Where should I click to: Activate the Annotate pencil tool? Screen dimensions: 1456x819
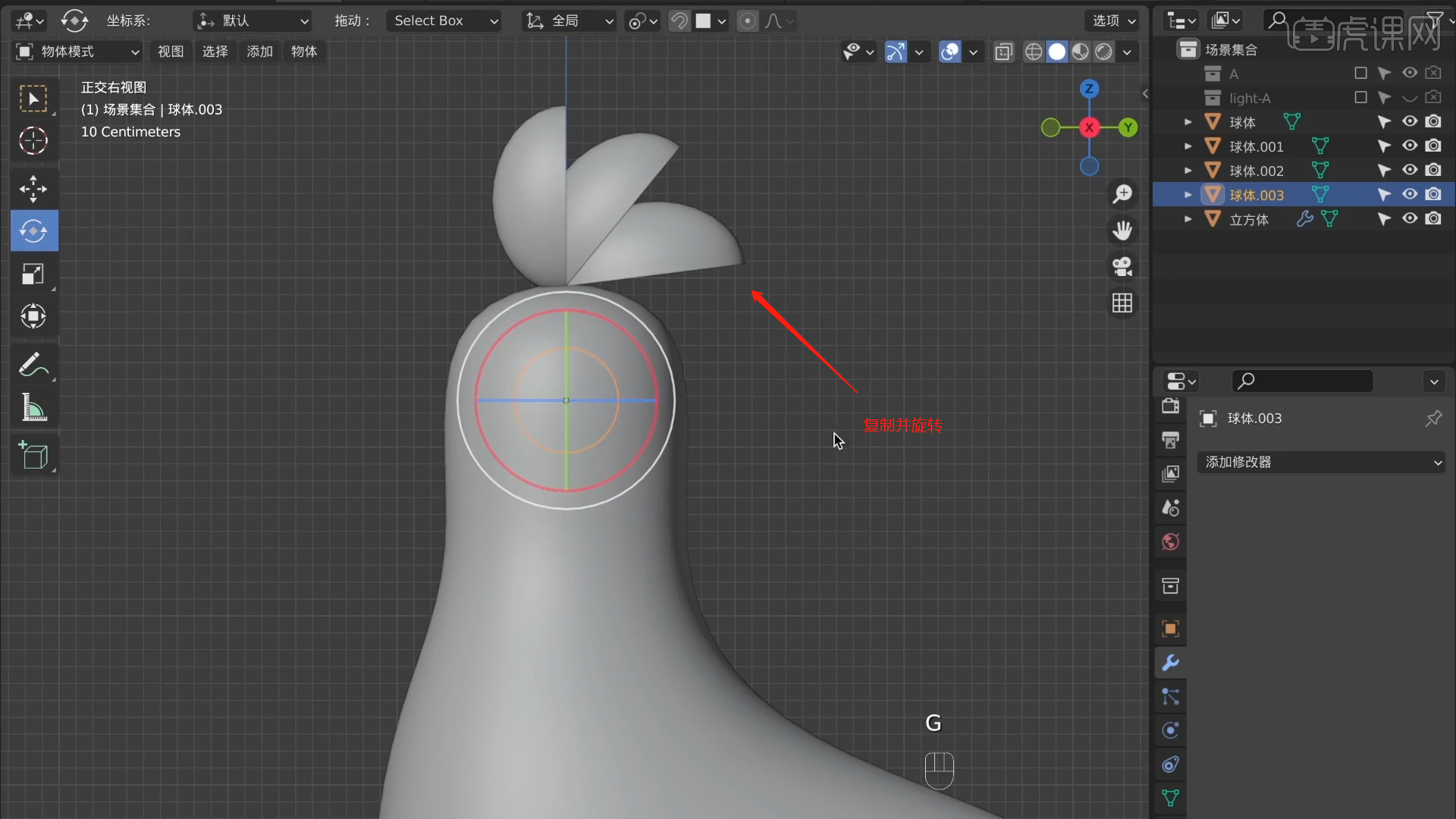tap(33, 366)
